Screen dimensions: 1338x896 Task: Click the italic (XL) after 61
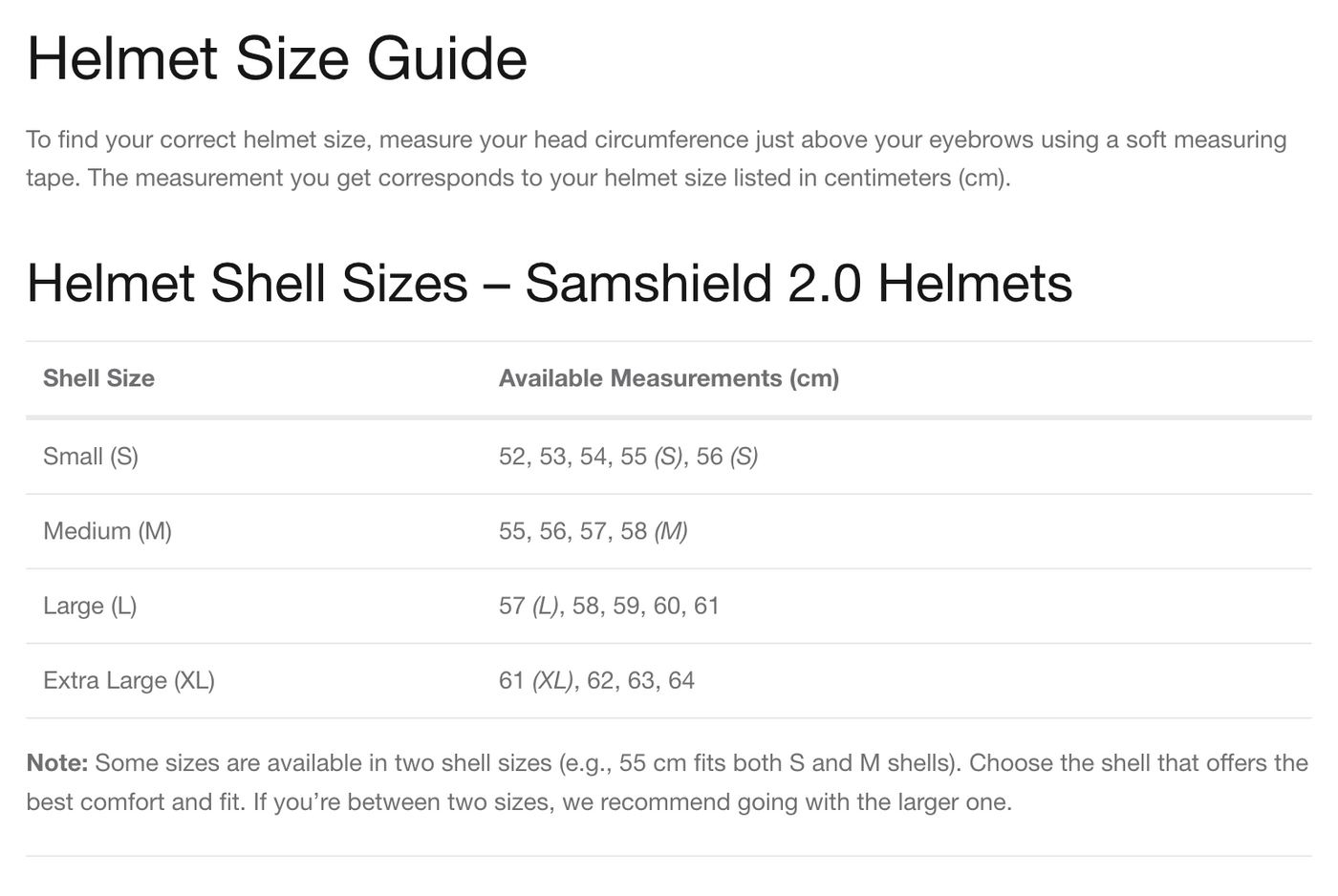[552, 680]
